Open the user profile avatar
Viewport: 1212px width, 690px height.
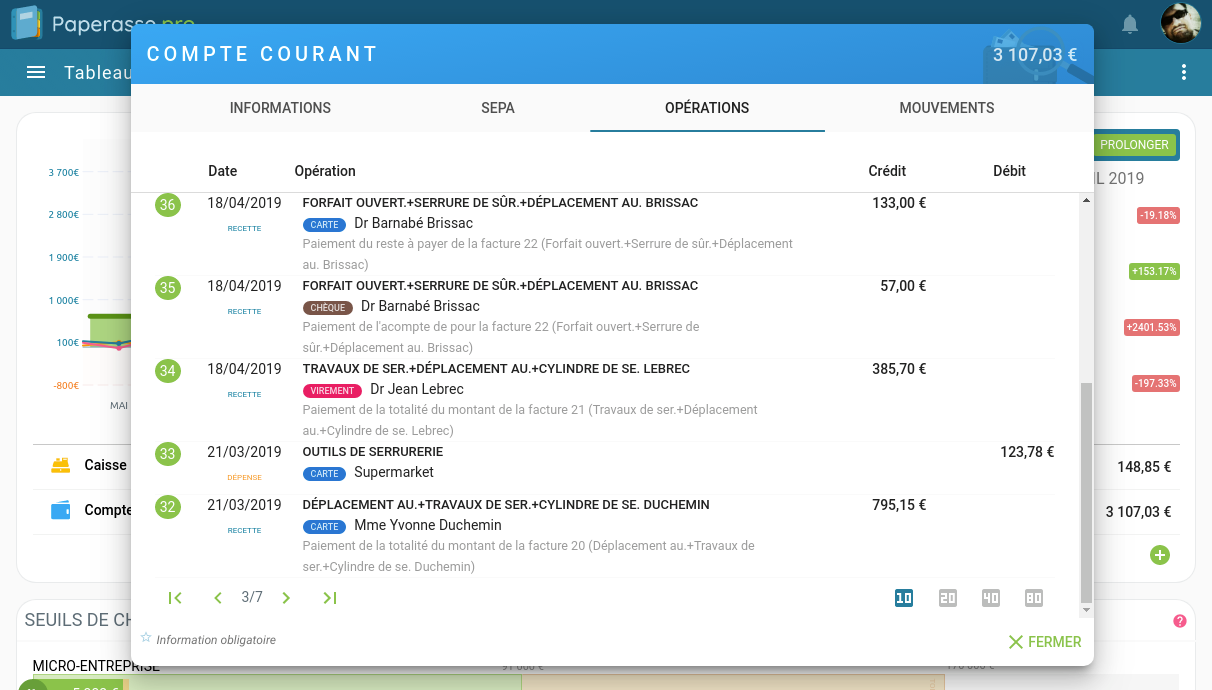[x=1180, y=22]
